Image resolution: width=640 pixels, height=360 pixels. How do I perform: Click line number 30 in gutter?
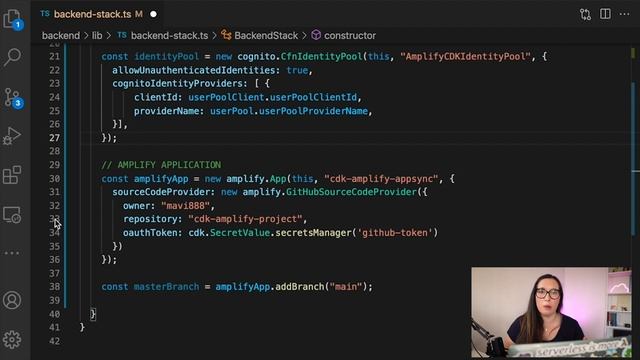[x=54, y=179]
